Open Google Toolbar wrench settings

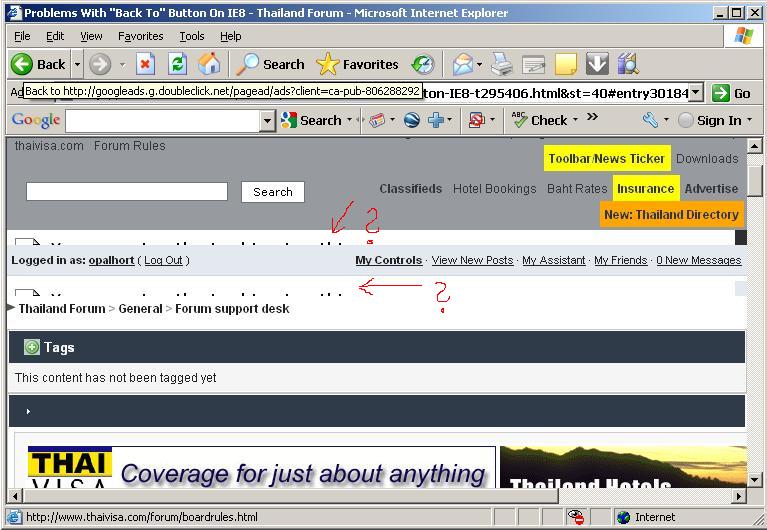650,120
